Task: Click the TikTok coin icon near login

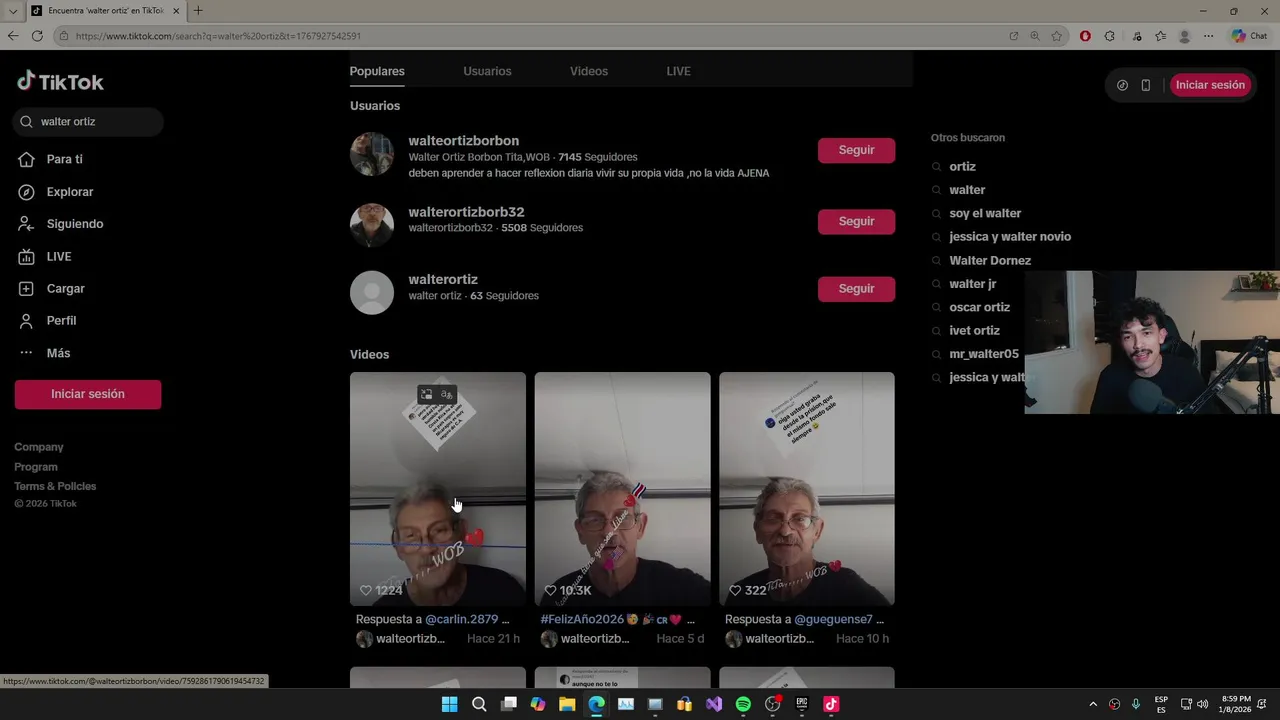Action: coord(1122,85)
